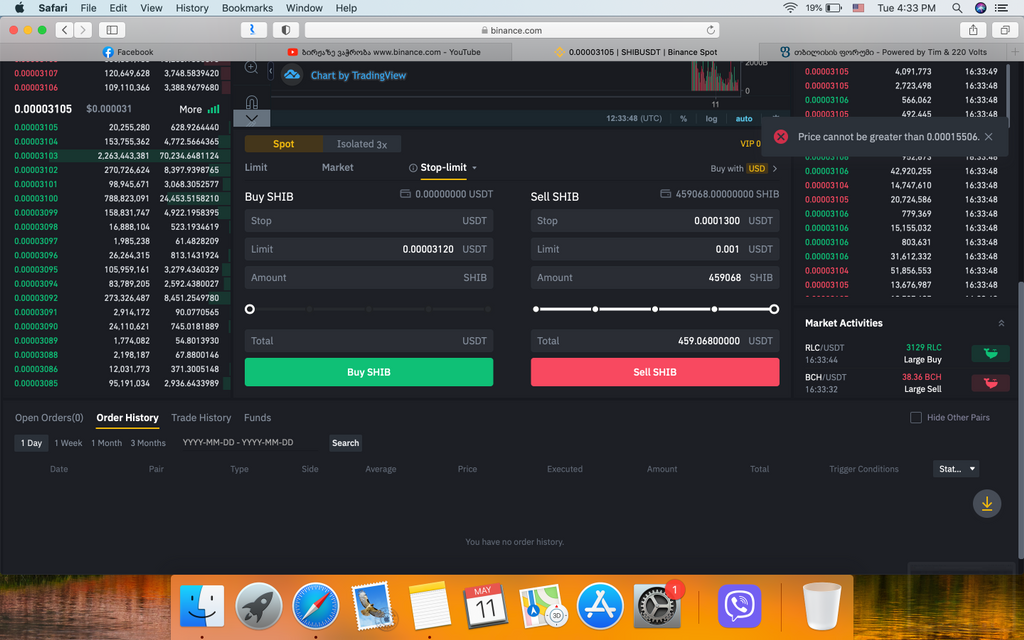Select the 1 Week history filter
The image size is (1024, 640).
(68, 443)
